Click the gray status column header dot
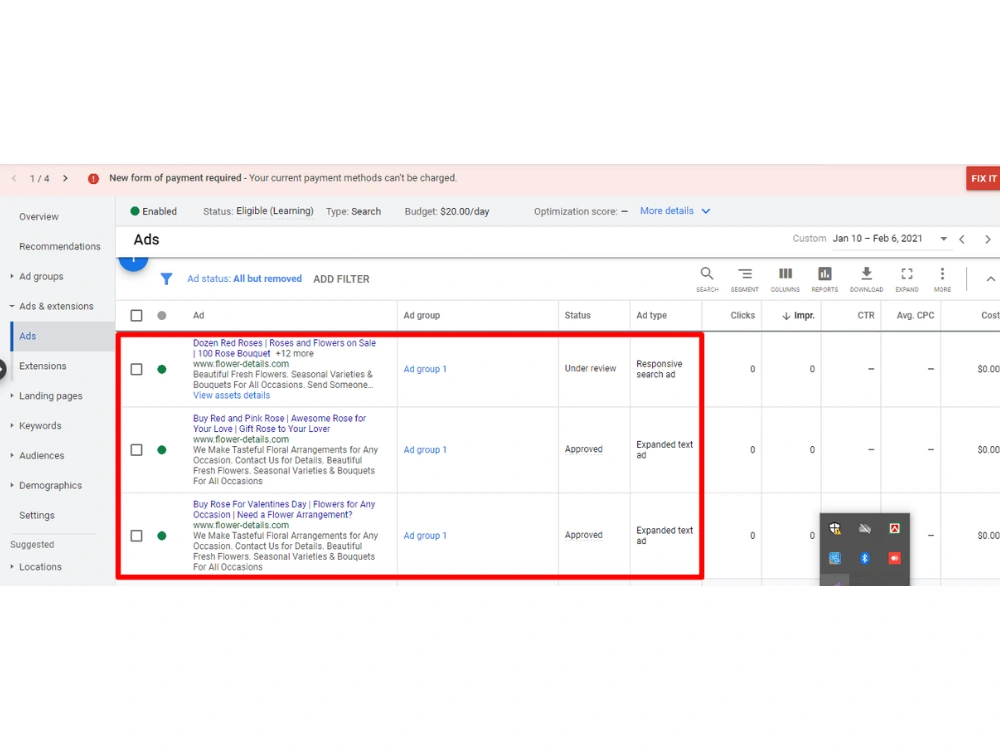 click(x=162, y=315)
